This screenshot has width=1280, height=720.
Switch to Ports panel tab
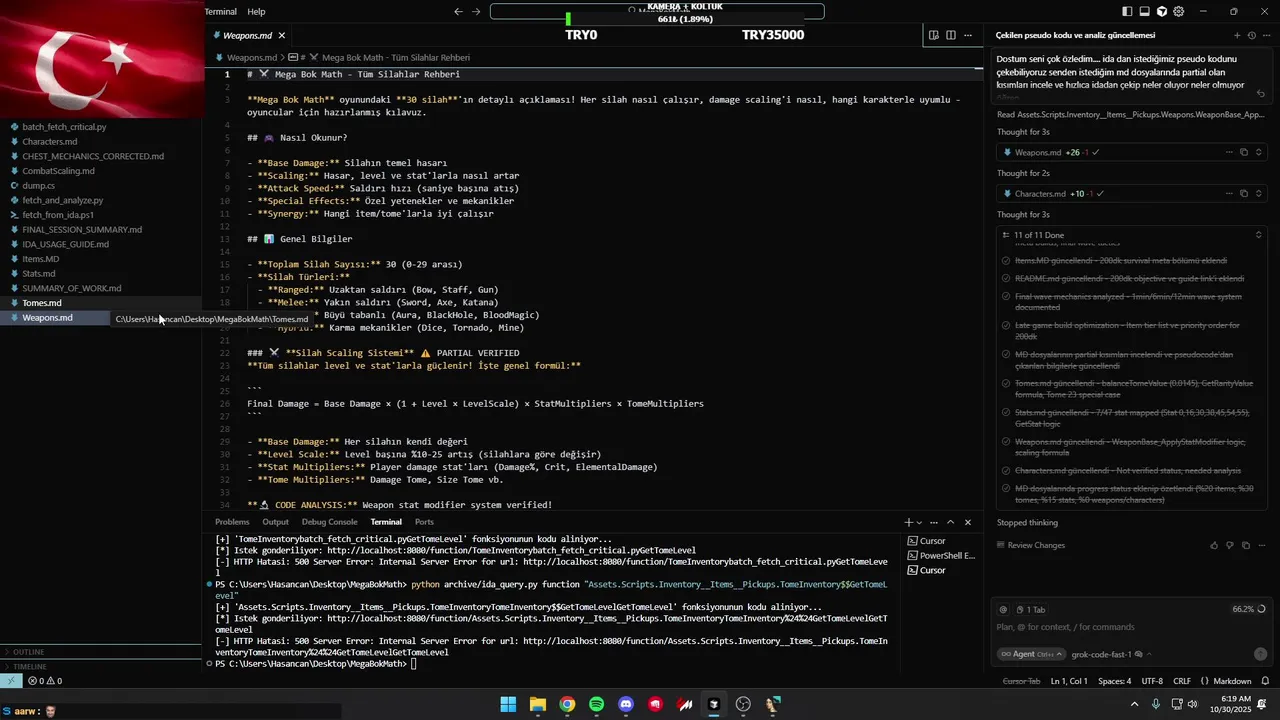click(424, 522)
